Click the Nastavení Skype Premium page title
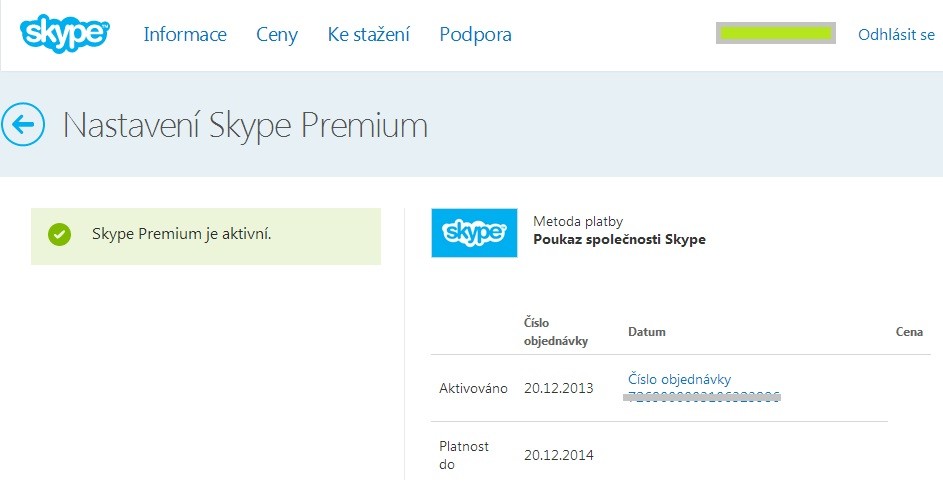 click(245, 126)
